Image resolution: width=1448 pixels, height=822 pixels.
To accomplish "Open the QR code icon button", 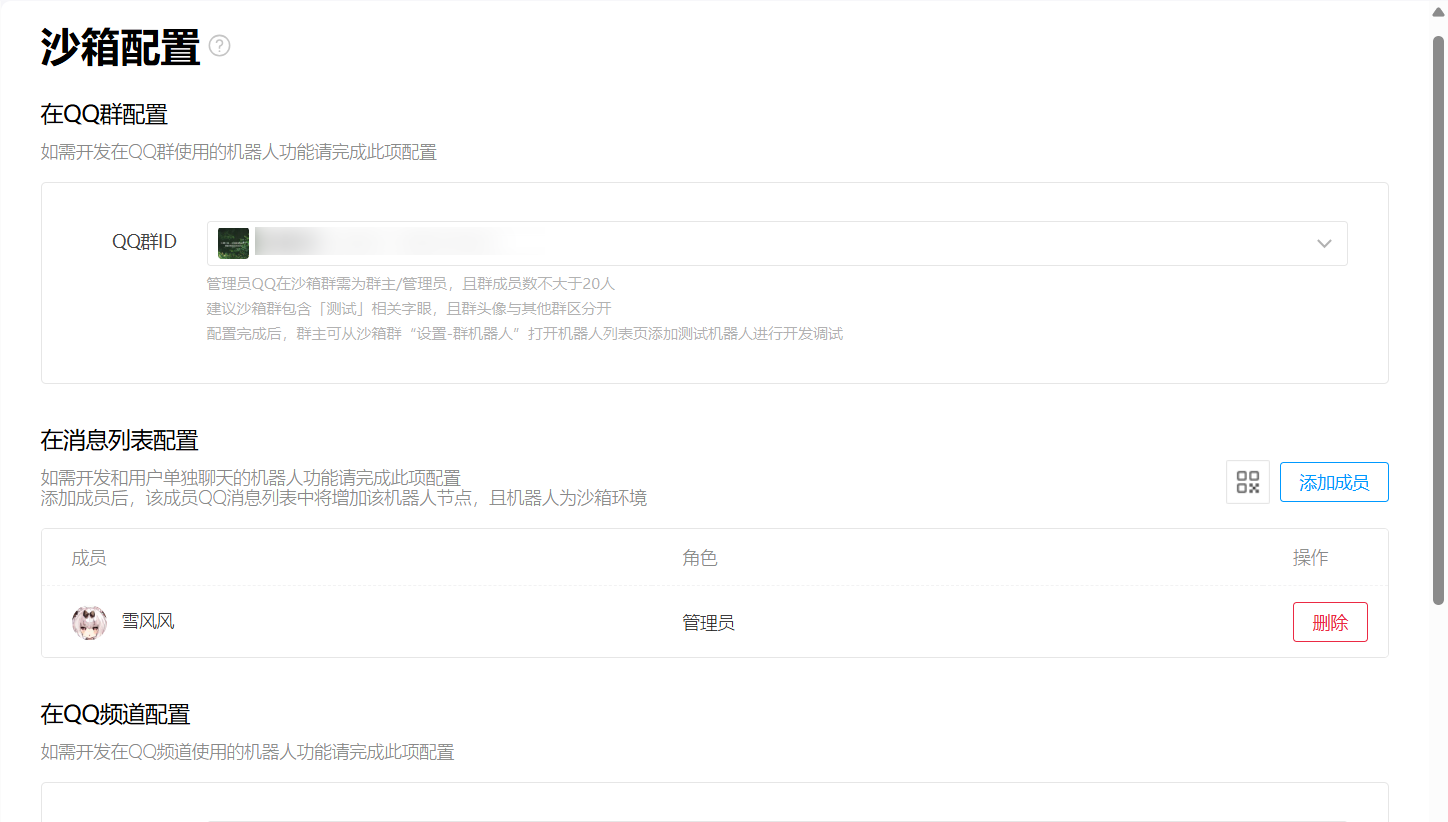I will [x=1247, y=482].
